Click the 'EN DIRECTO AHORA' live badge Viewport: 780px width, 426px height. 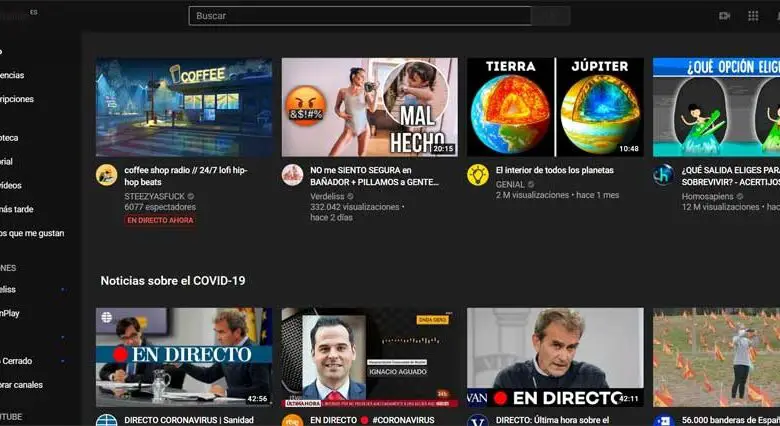click(160, 220)
